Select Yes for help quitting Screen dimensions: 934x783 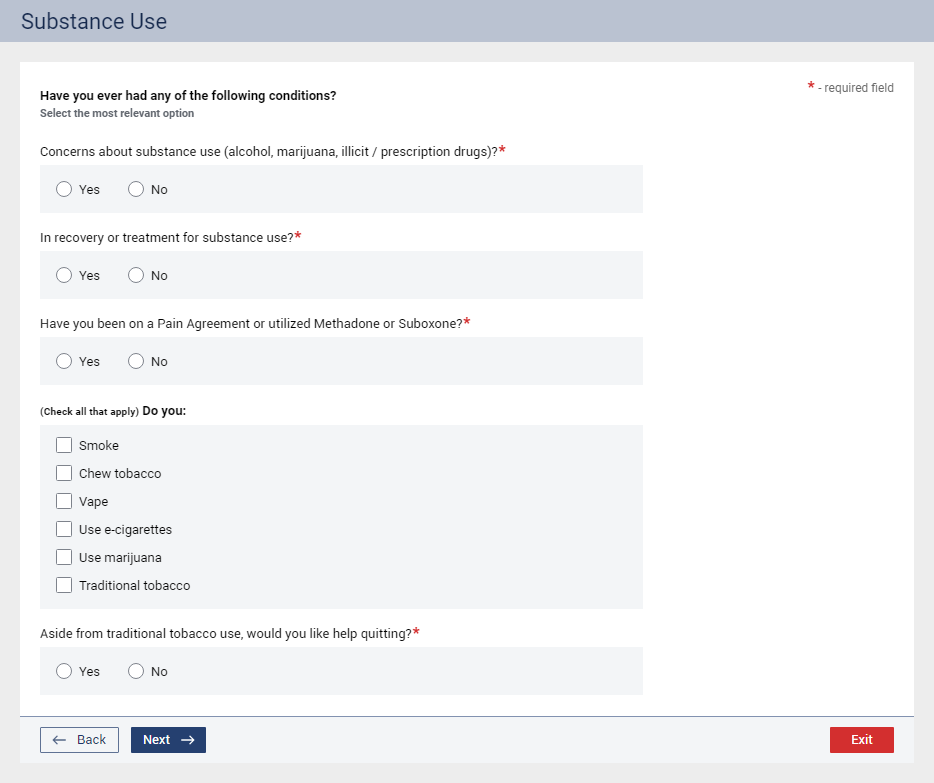tap(64, 671)
